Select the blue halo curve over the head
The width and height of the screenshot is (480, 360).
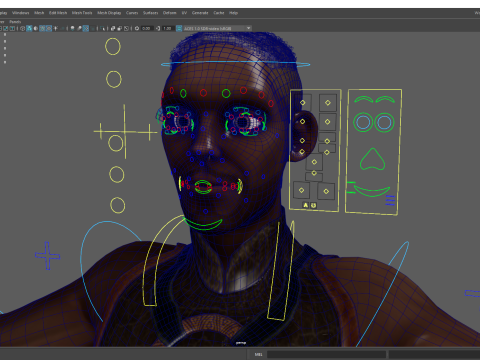[x=235, y=64]
